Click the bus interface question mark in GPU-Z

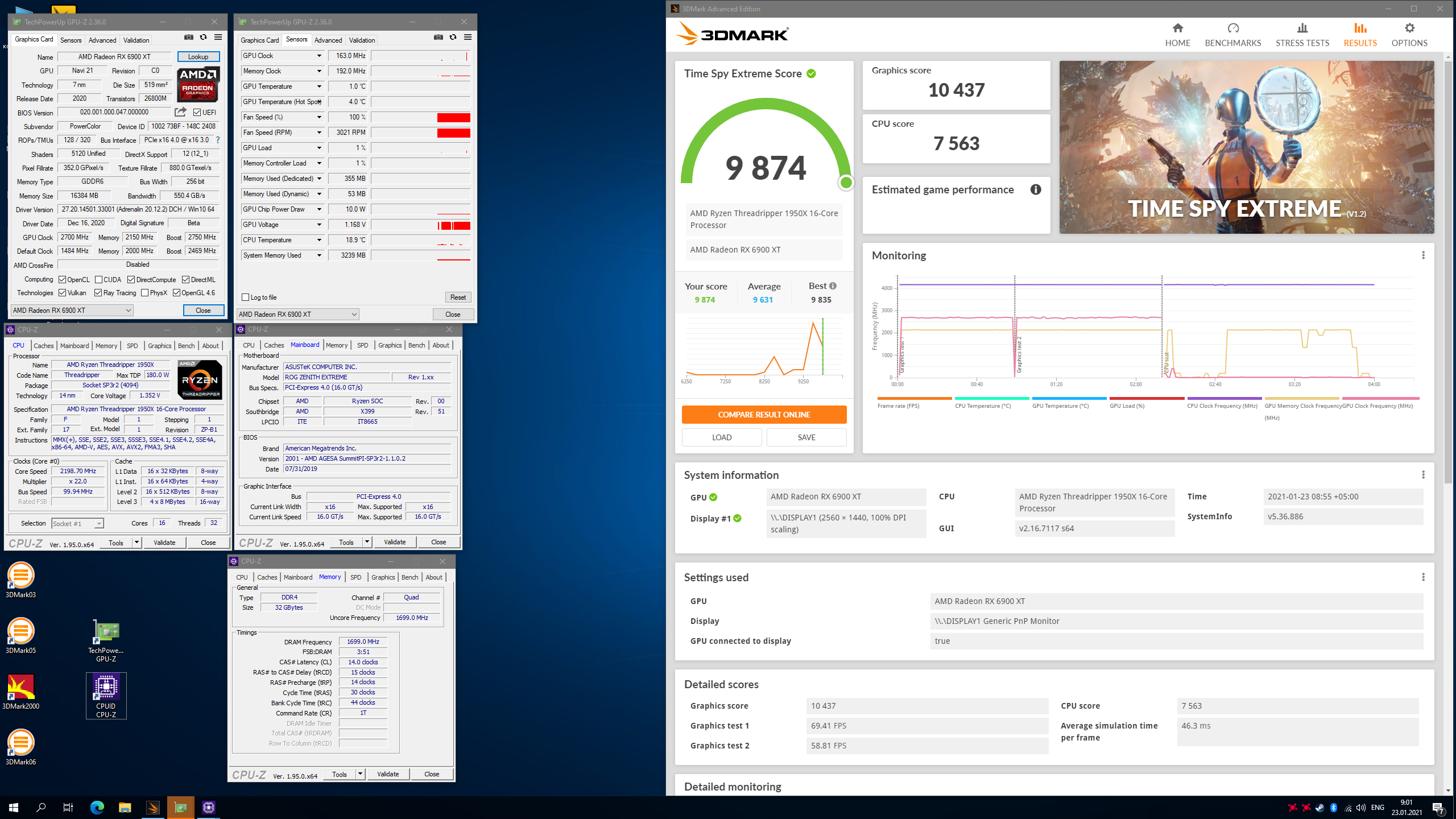point(217,140)
